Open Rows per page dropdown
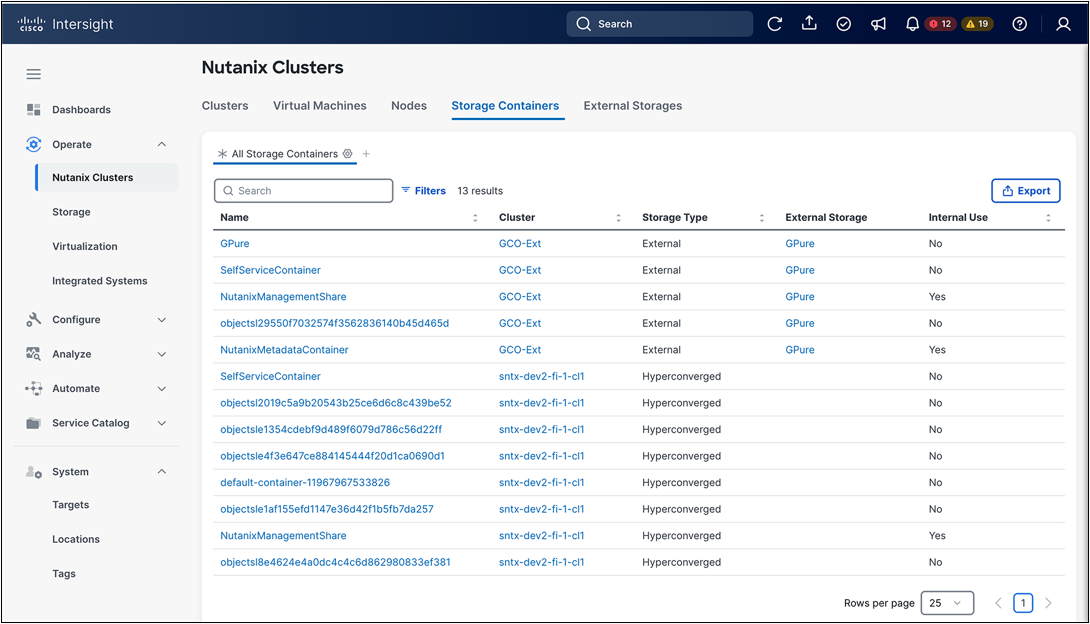The image size is (1090, 624). [x=947, y=603]
